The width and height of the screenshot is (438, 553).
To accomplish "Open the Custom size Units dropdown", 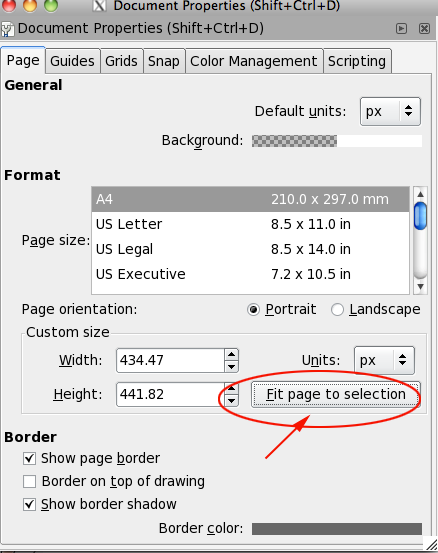I will (384, 360).
